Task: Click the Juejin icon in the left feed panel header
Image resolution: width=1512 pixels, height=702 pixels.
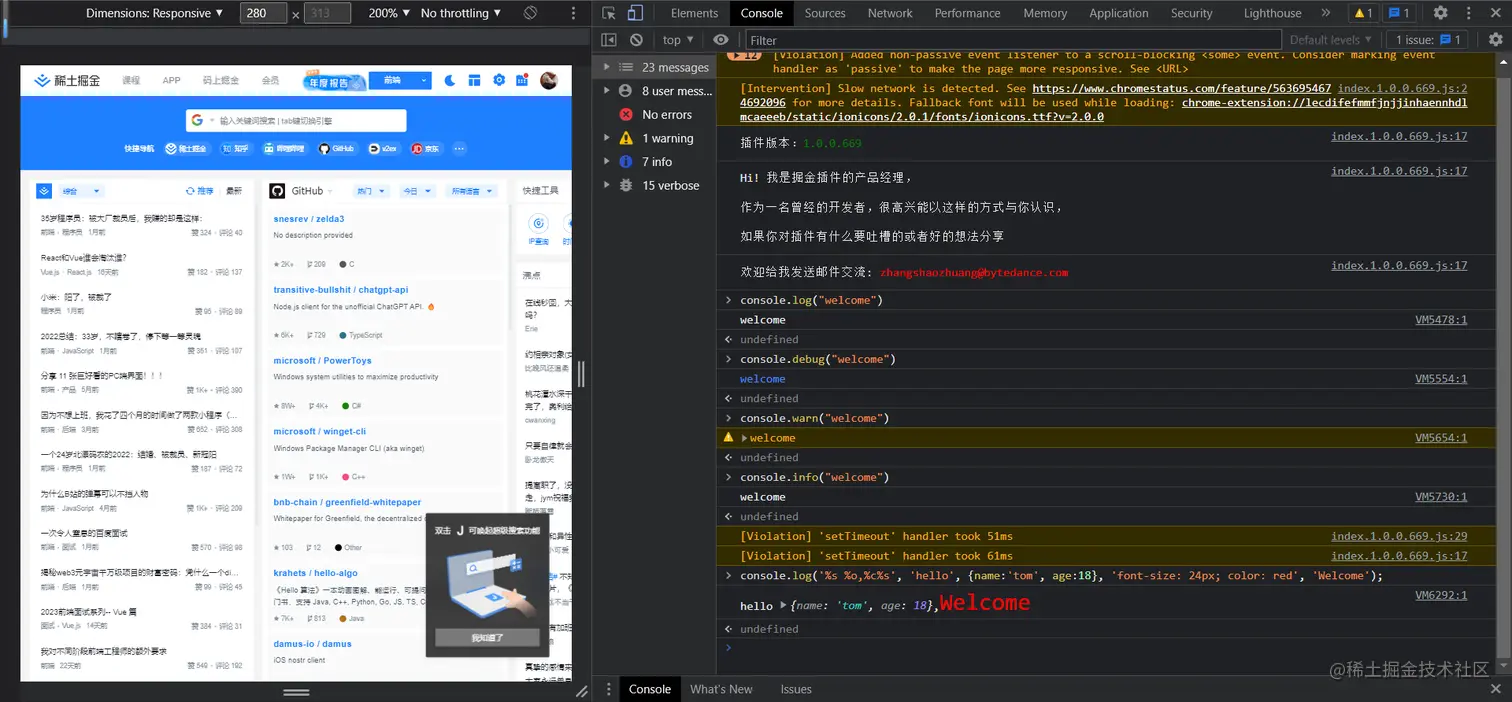Action: coord(44,190)
